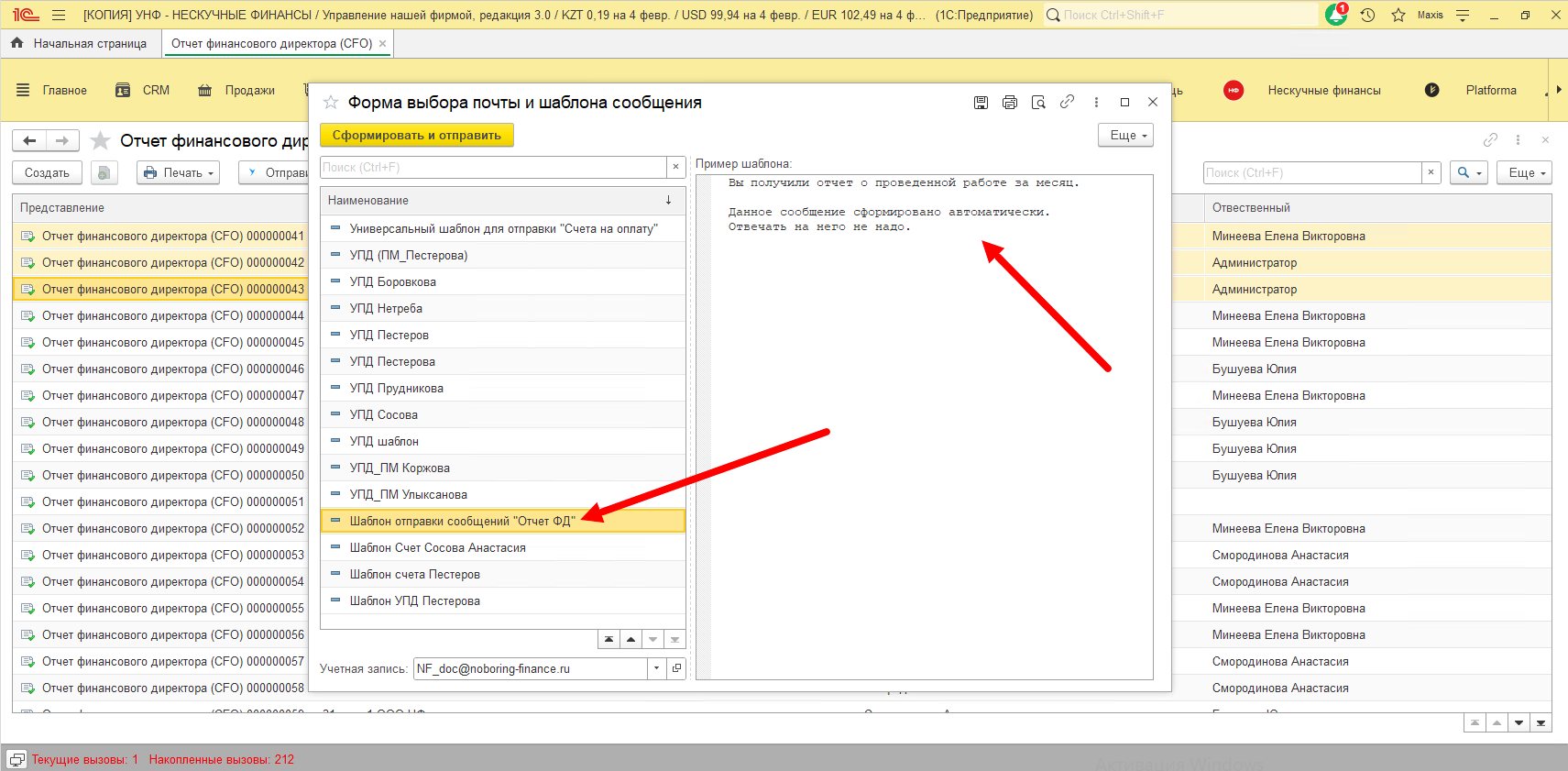Click the Создать button
The height and width of the screenshot is (771, 1568).
point(47,172)
